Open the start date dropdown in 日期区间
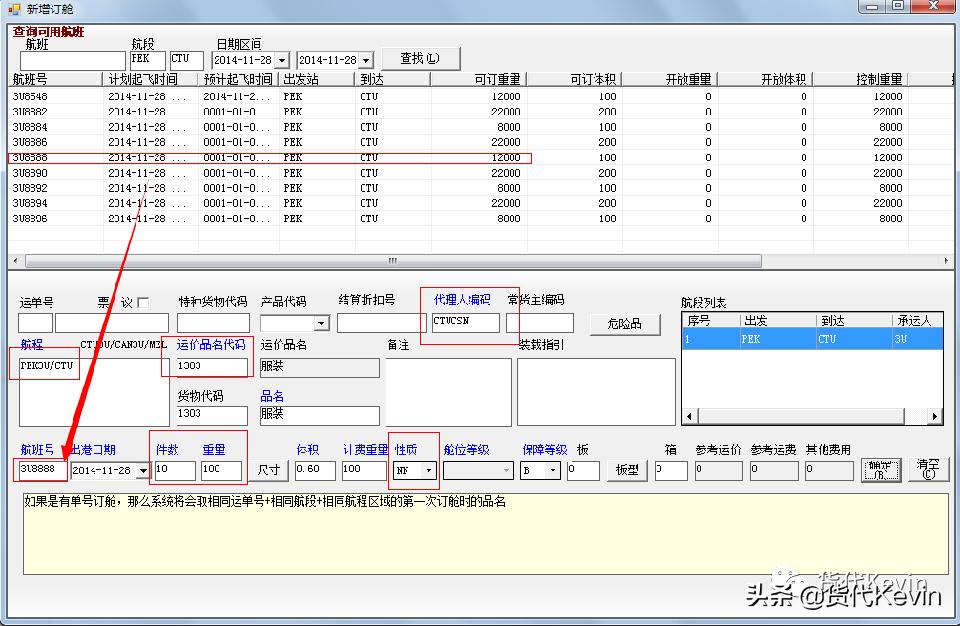 (x=282, y=61)
